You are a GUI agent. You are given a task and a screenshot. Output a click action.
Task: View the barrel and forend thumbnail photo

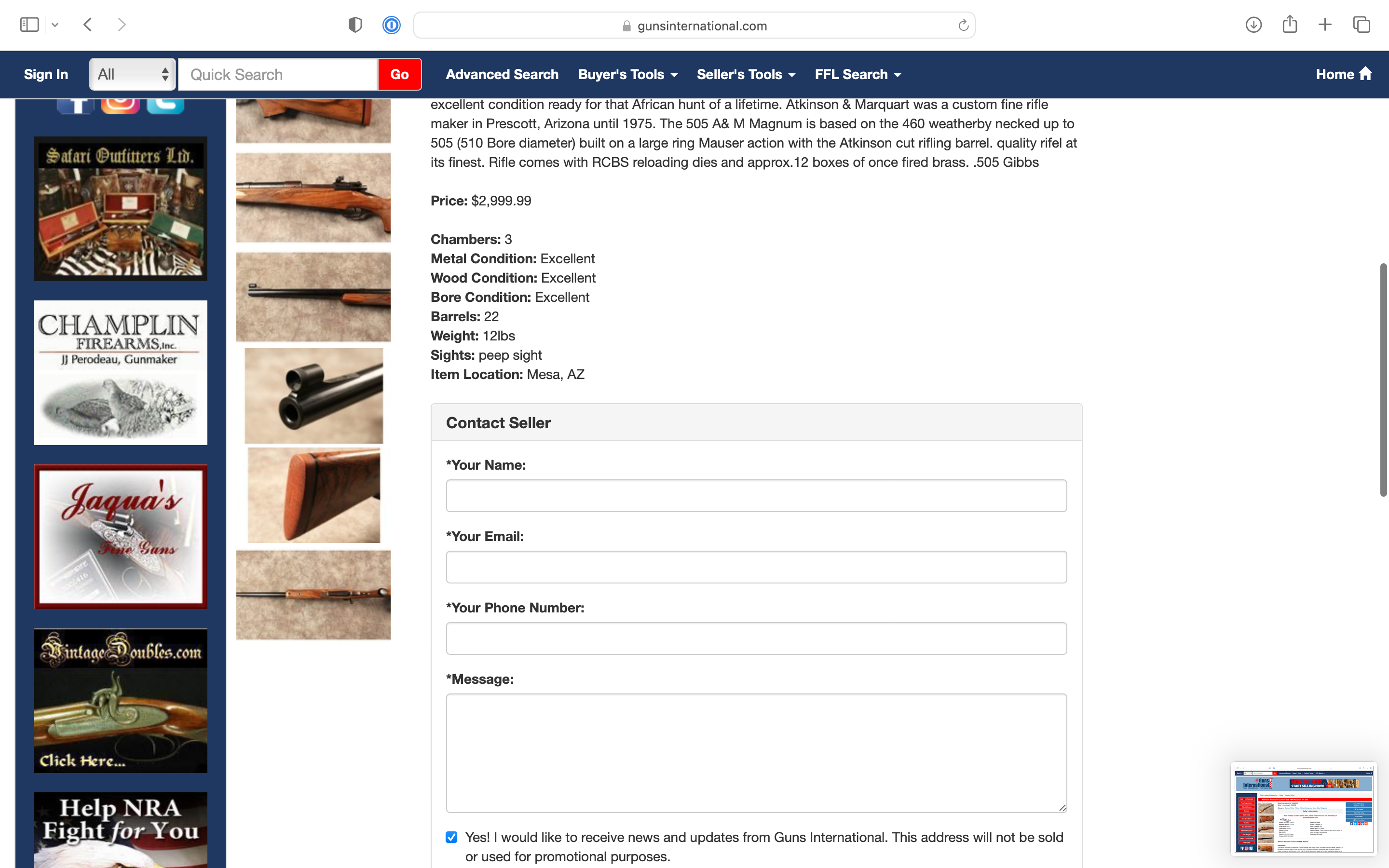[313, 297]
